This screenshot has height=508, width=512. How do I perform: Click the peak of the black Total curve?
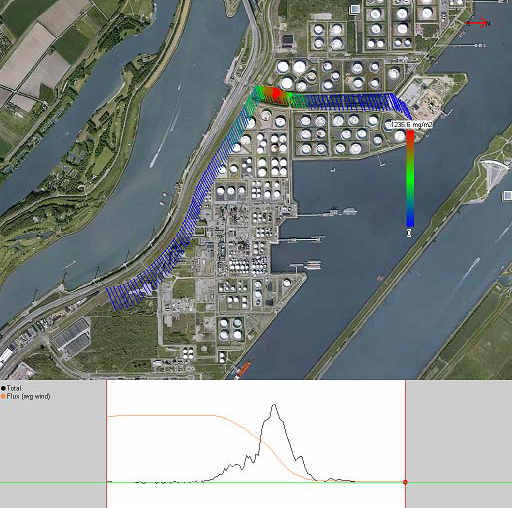click(x=274, y=405)
